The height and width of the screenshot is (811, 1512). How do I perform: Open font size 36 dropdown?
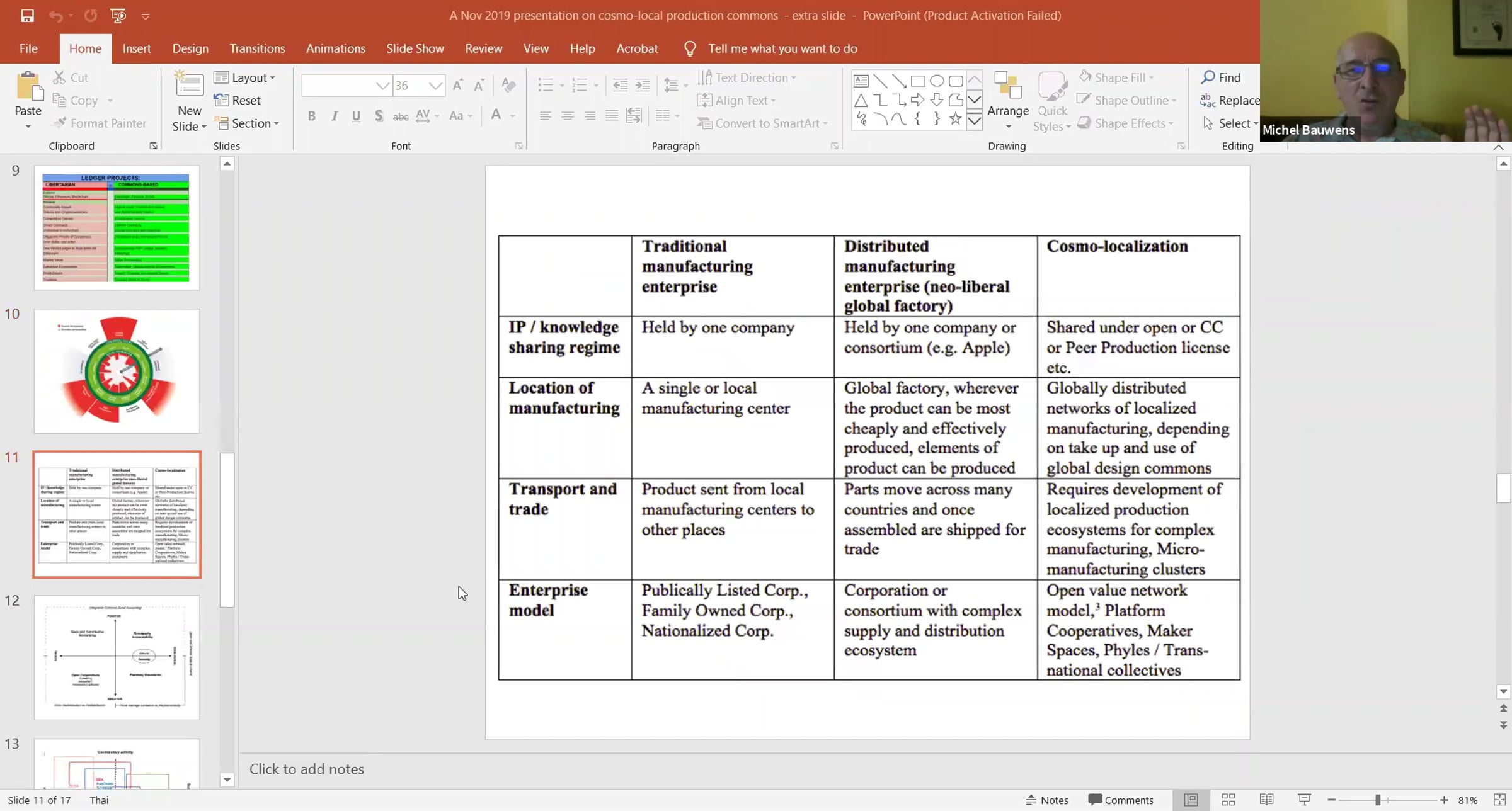click(x=435, y=86)
